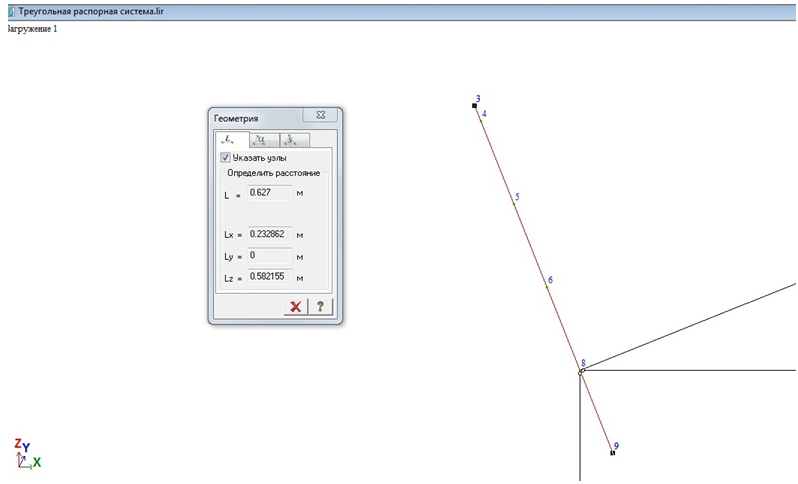This screenshot has height=484, width=798.
Task: Select node 5 on the inclined rod
Action: coord(514,204)
